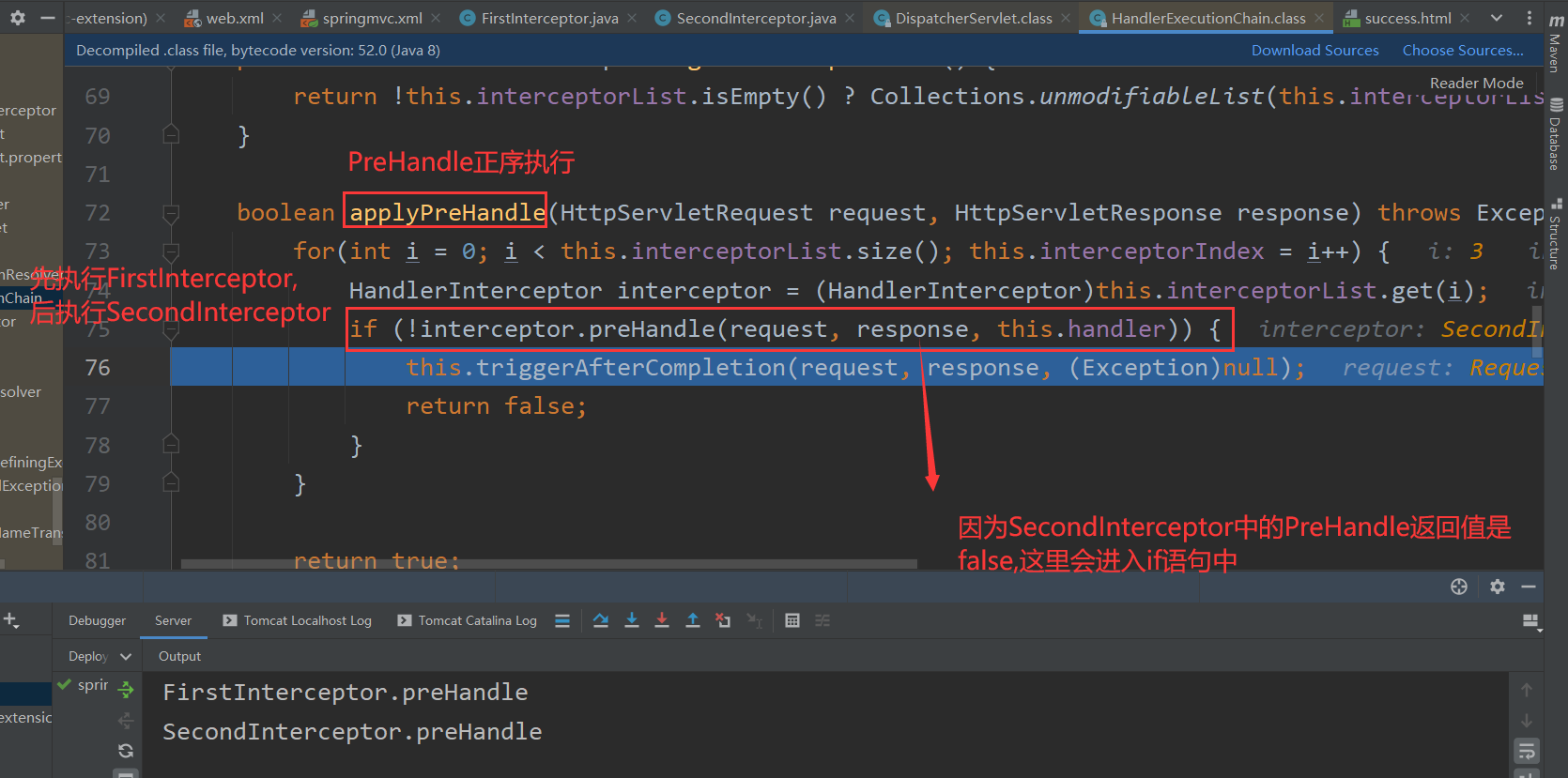Click the Run to Cursor icon
Viewport: 1568px width, 778px height.
click(x=754, y=620)
